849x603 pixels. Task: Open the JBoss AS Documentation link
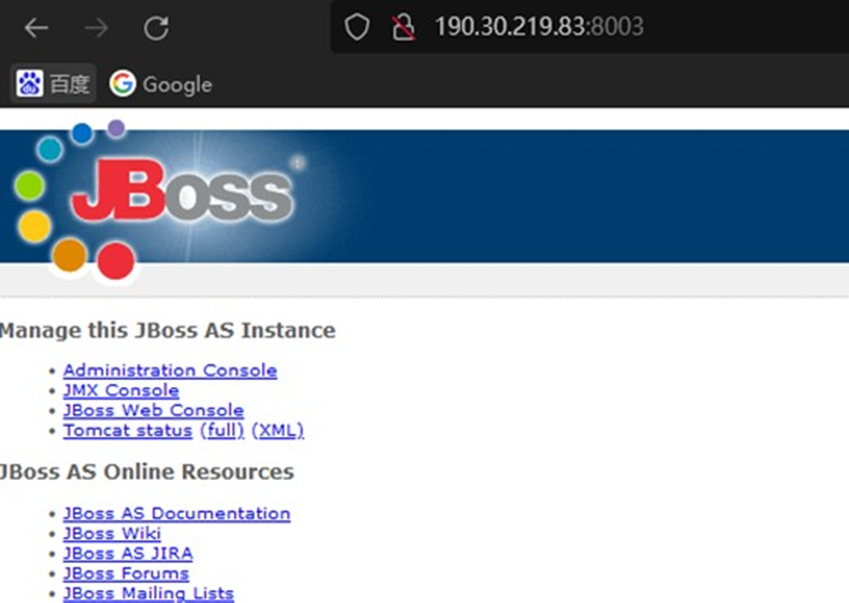click(x=177, y=513)
